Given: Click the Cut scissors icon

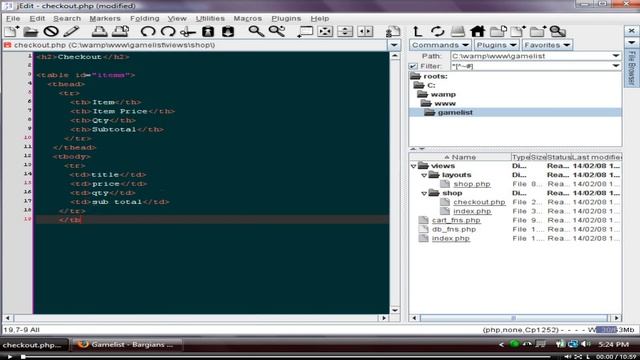Looking at the screenshot, I should [x=188, y=31].
